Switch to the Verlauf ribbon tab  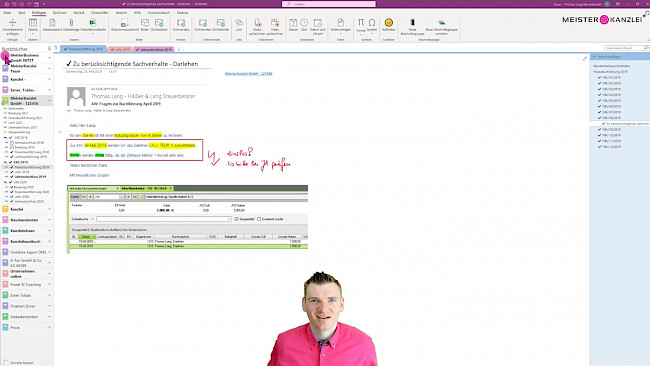click(x=78, y=13)
